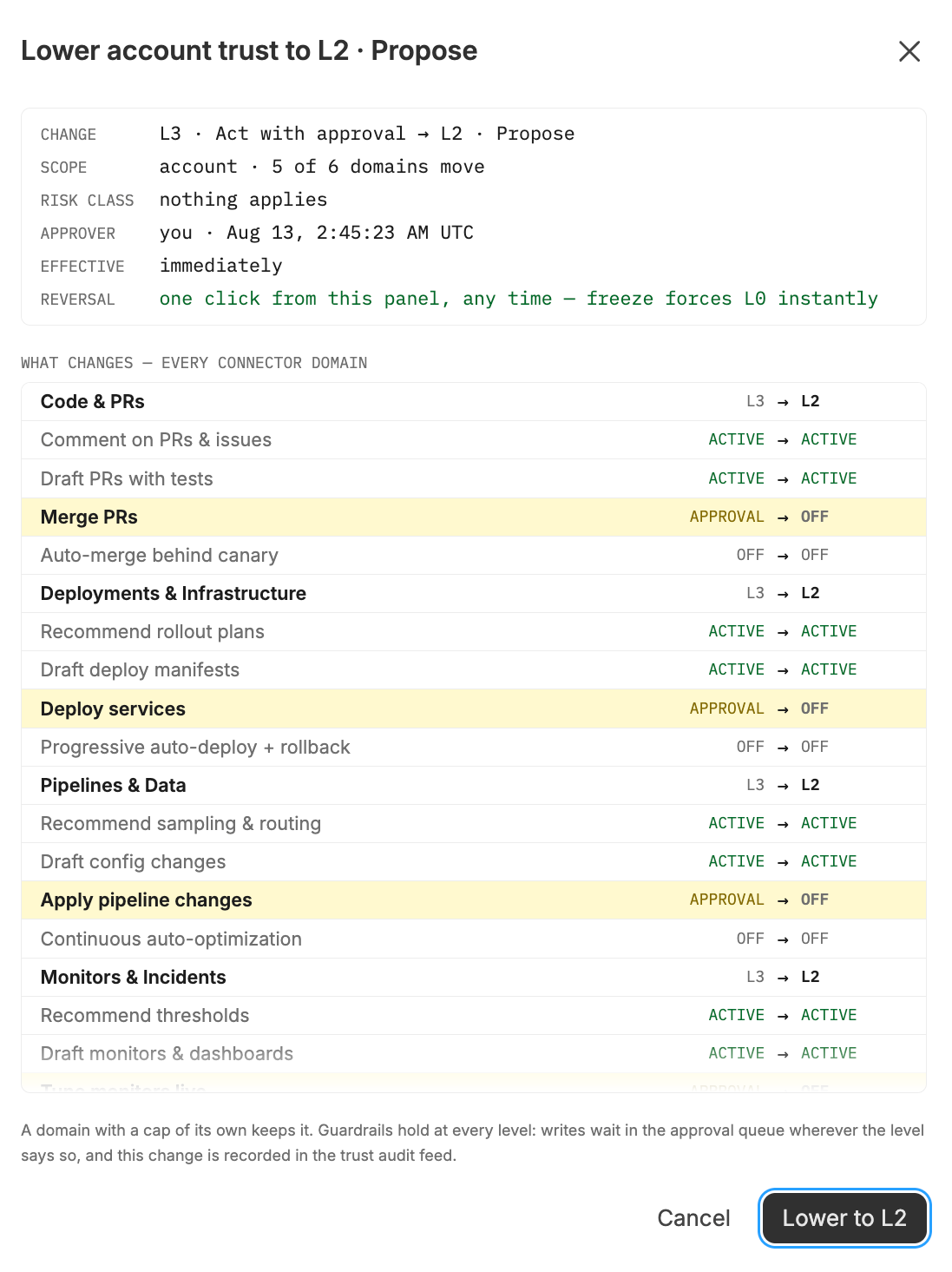Click the green REVERSAL one click text
This screenshot has width=952, height=1272.
point(518,299)
